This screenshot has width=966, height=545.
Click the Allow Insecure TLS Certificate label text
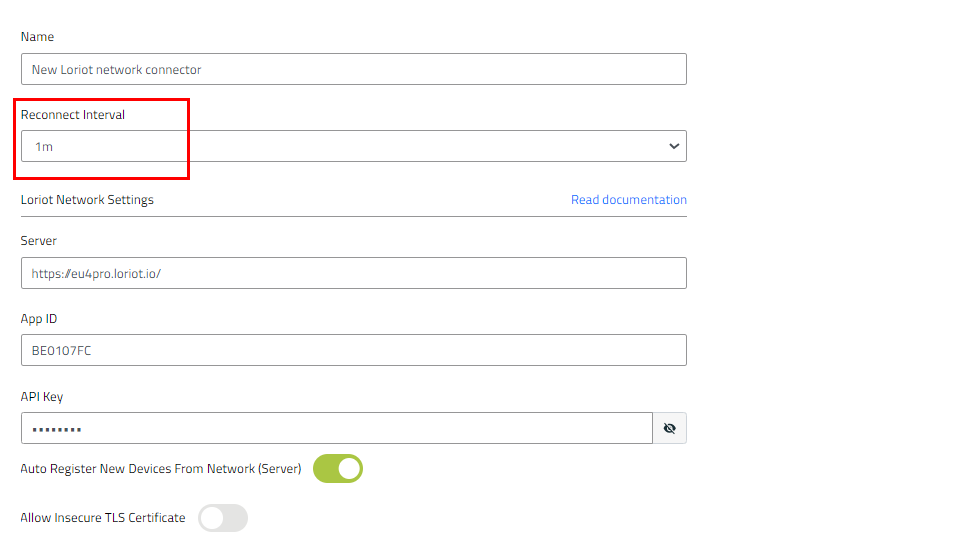[103, 518]
